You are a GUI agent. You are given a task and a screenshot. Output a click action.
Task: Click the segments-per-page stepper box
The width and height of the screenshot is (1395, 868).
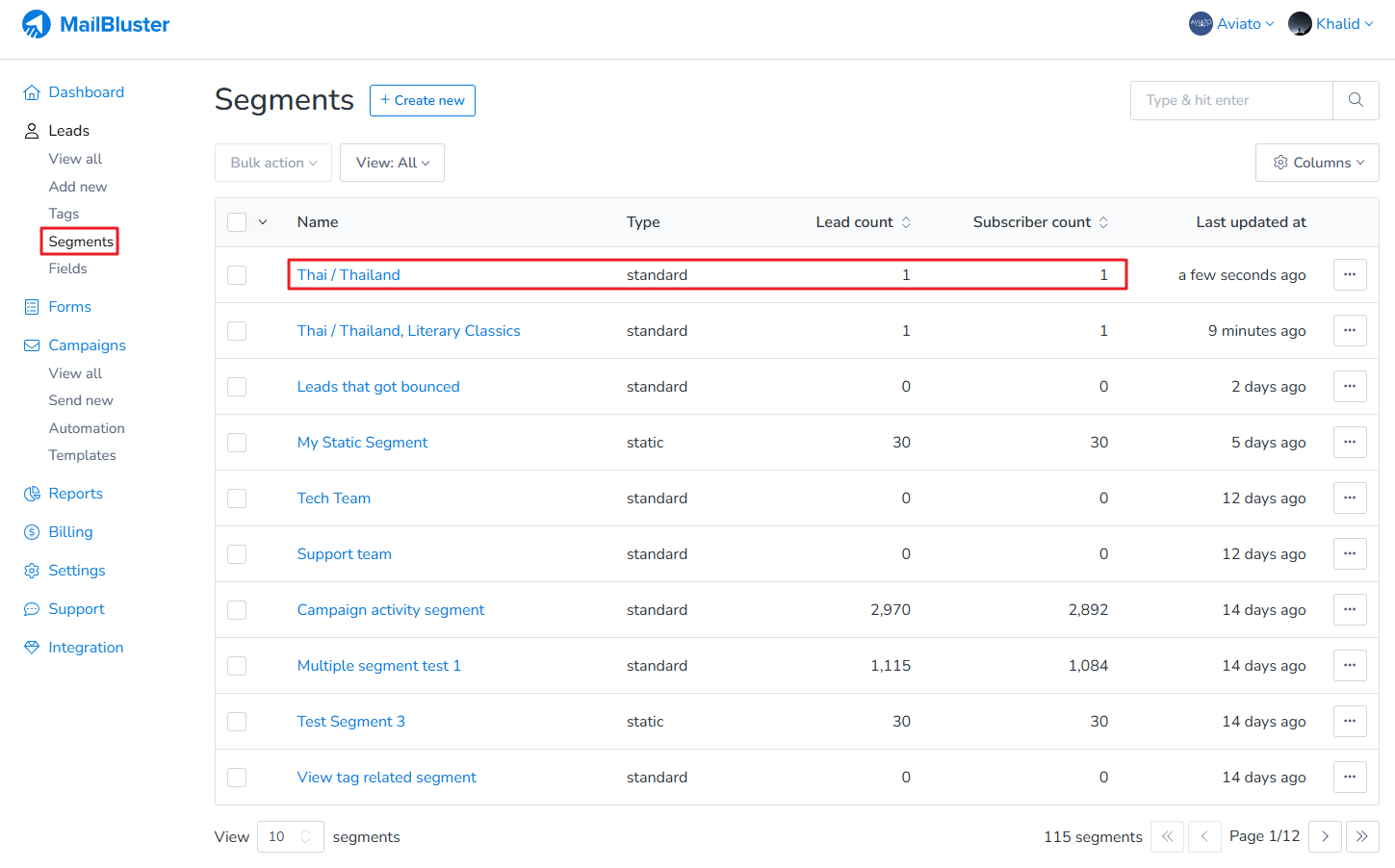point(290,836)
